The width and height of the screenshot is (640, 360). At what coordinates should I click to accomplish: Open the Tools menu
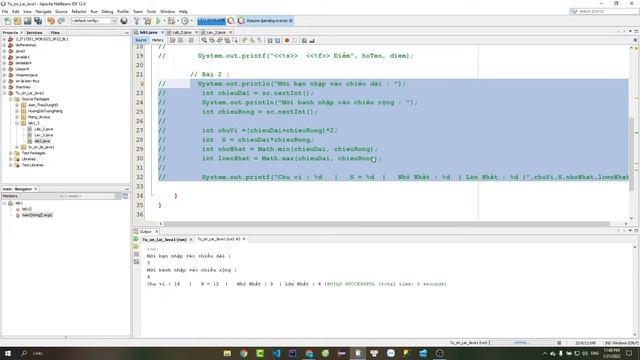(151, 11)
